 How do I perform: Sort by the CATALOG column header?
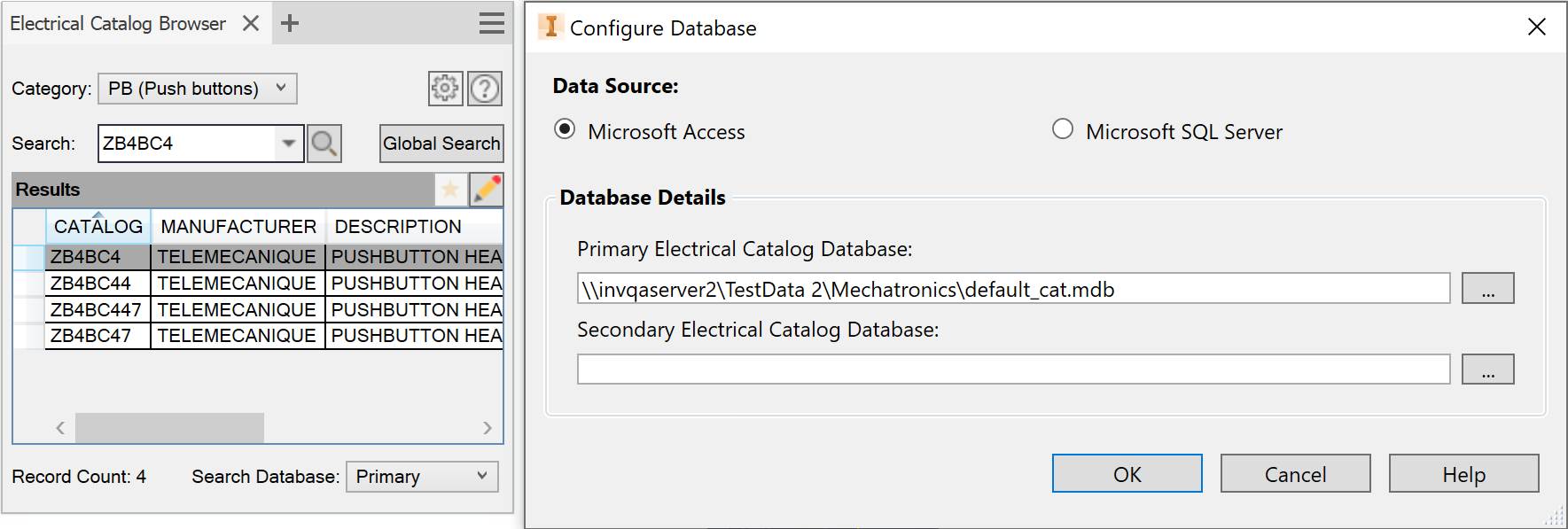coord(98,227)
